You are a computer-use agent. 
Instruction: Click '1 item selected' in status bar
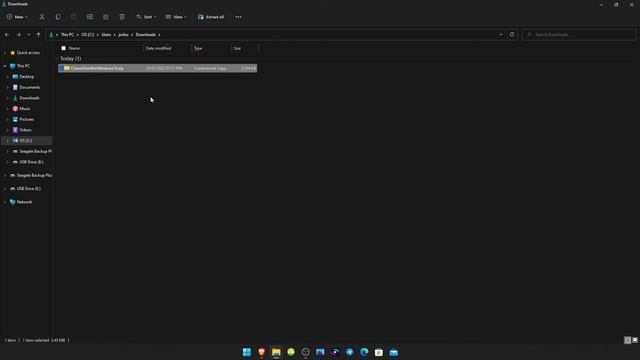pos(36,340)
